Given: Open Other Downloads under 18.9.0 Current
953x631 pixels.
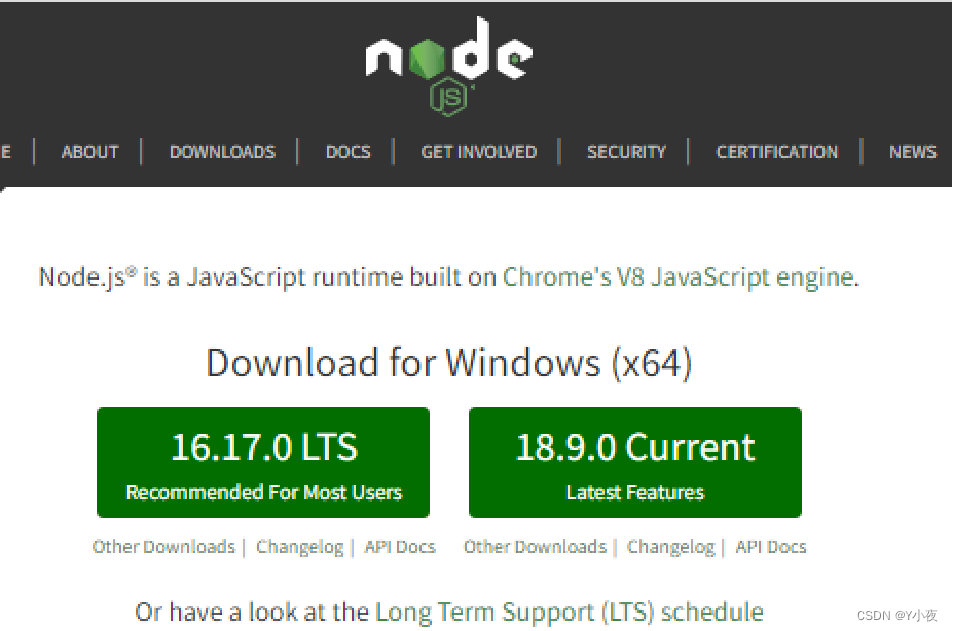Looking at the screenshot, I should [535, 547].
